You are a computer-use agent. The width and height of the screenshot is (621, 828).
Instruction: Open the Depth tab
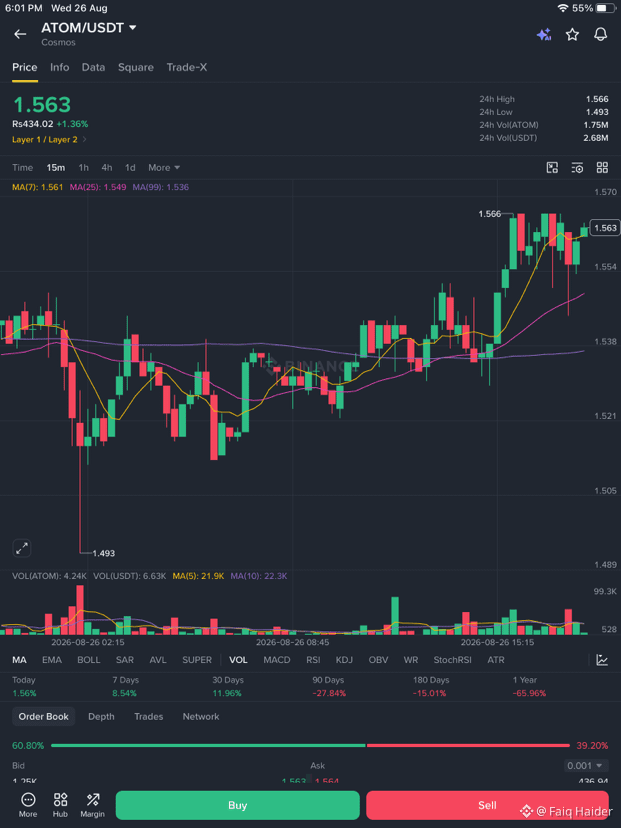(101, 717)
